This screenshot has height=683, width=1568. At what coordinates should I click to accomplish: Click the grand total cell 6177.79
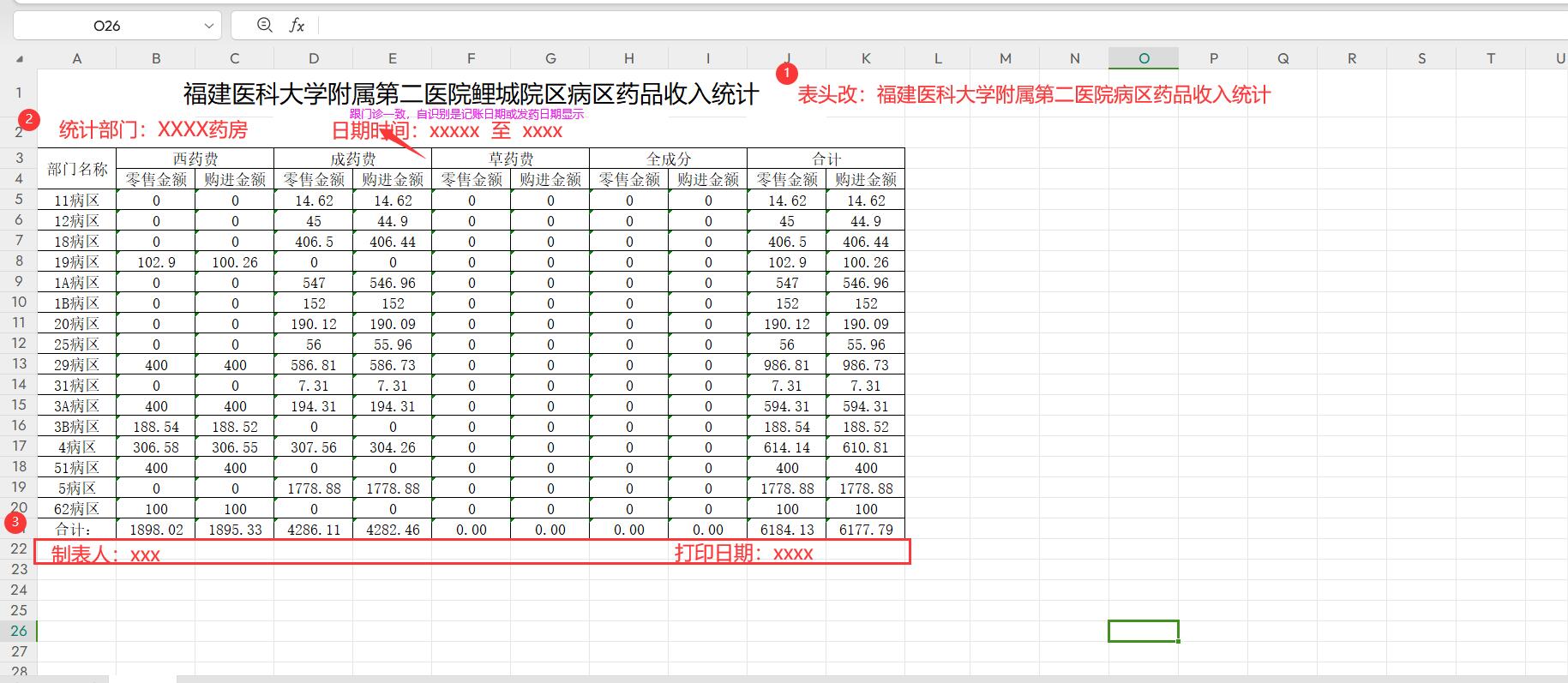866,530
